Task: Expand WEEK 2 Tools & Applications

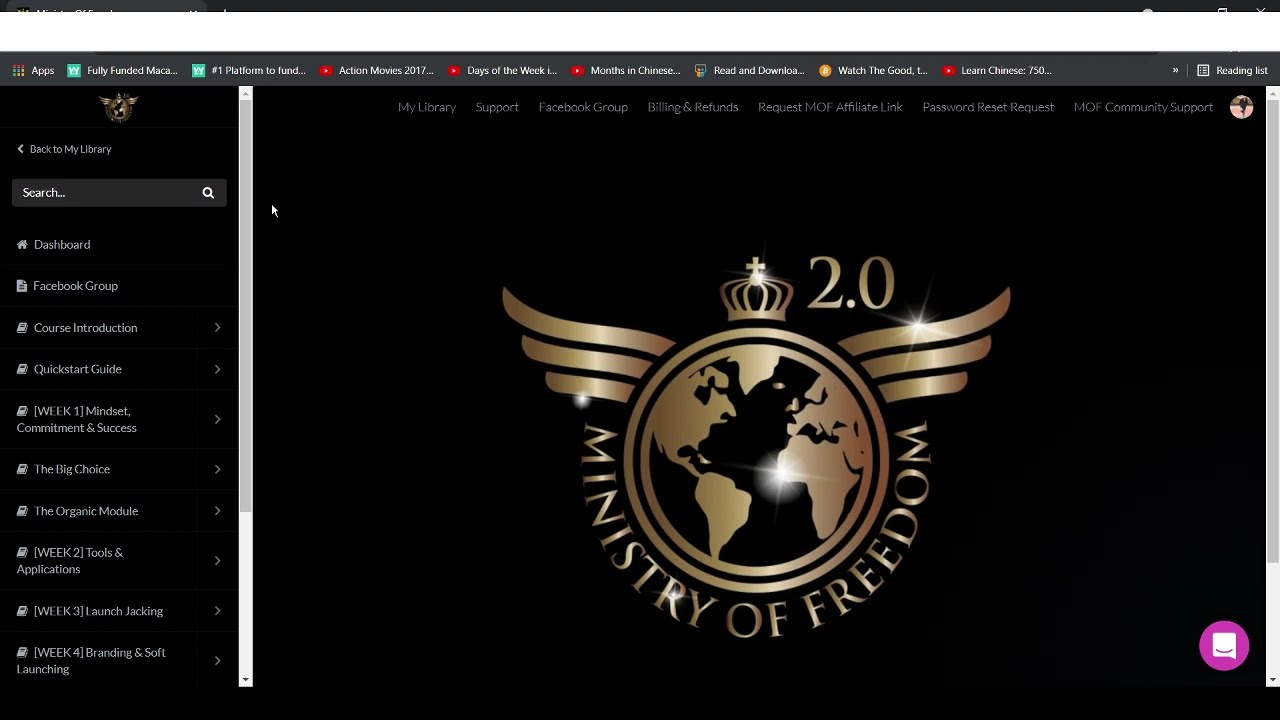Action: pos(217,561)
